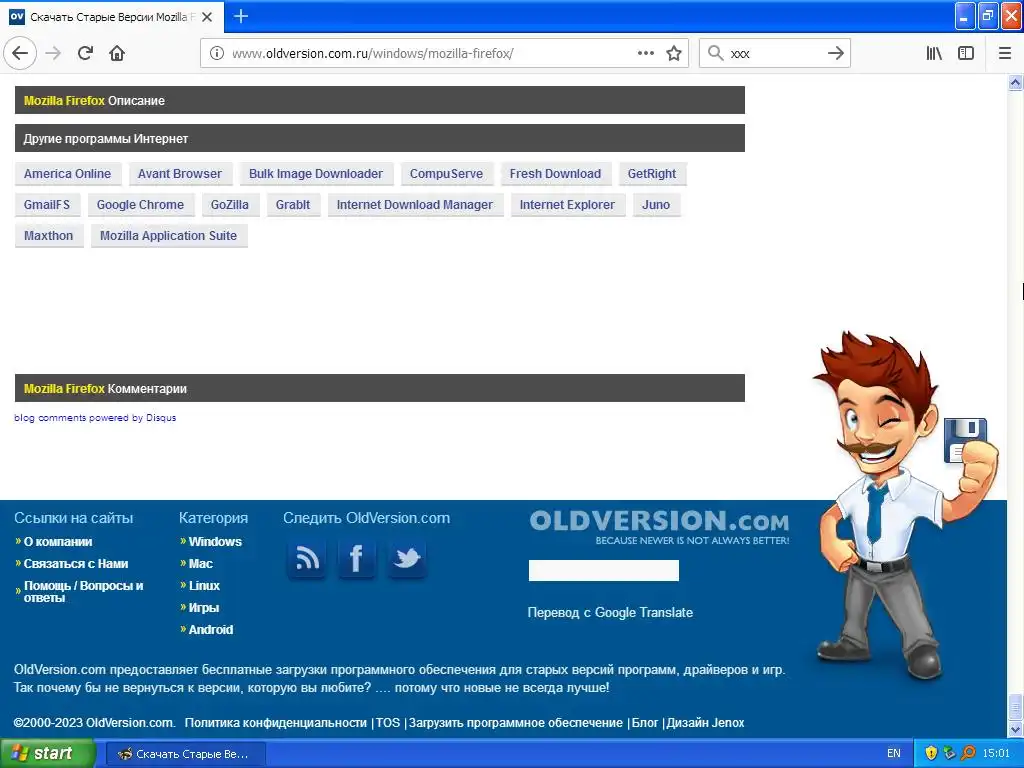
Task: Open the RSS feed icon
Action: click(307, 559)
